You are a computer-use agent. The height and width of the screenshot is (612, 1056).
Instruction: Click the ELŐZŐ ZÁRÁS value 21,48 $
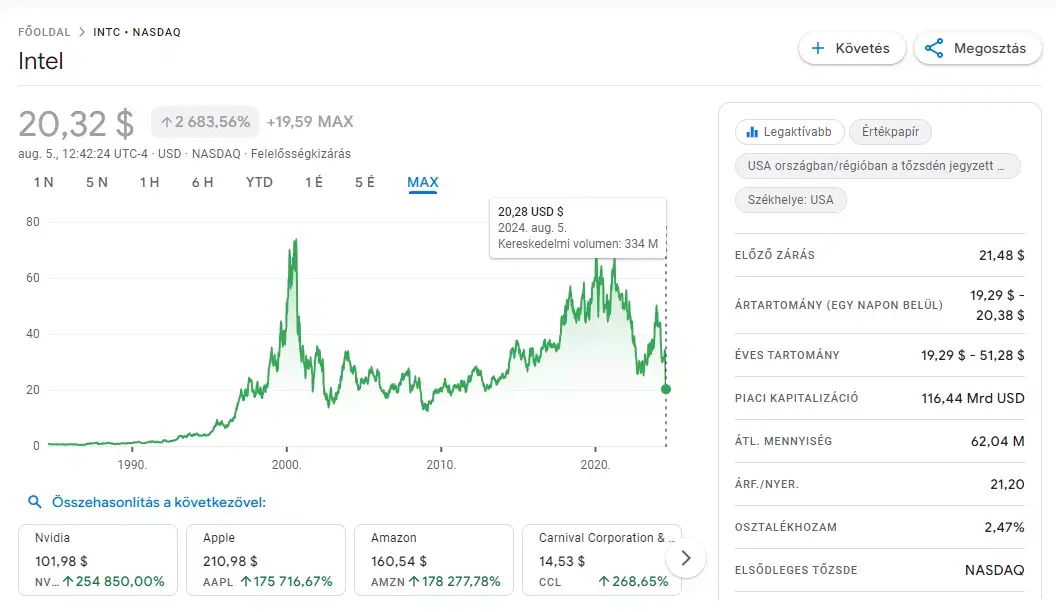tap(1001, 255)
